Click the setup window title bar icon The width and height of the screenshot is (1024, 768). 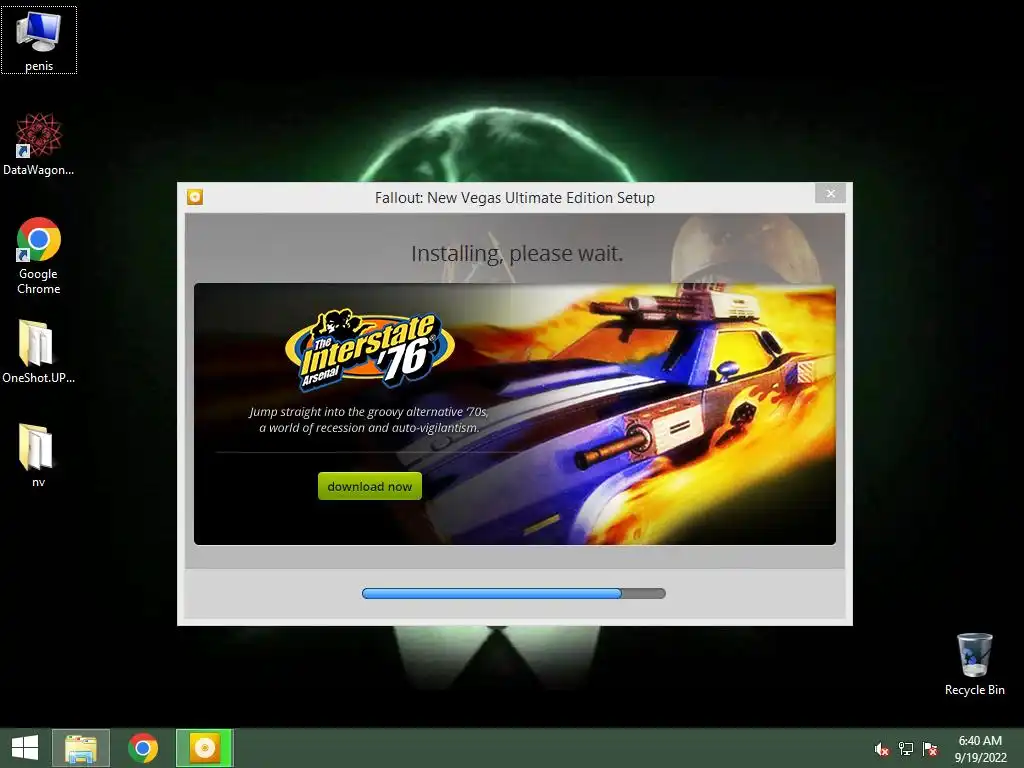(195, 197)
